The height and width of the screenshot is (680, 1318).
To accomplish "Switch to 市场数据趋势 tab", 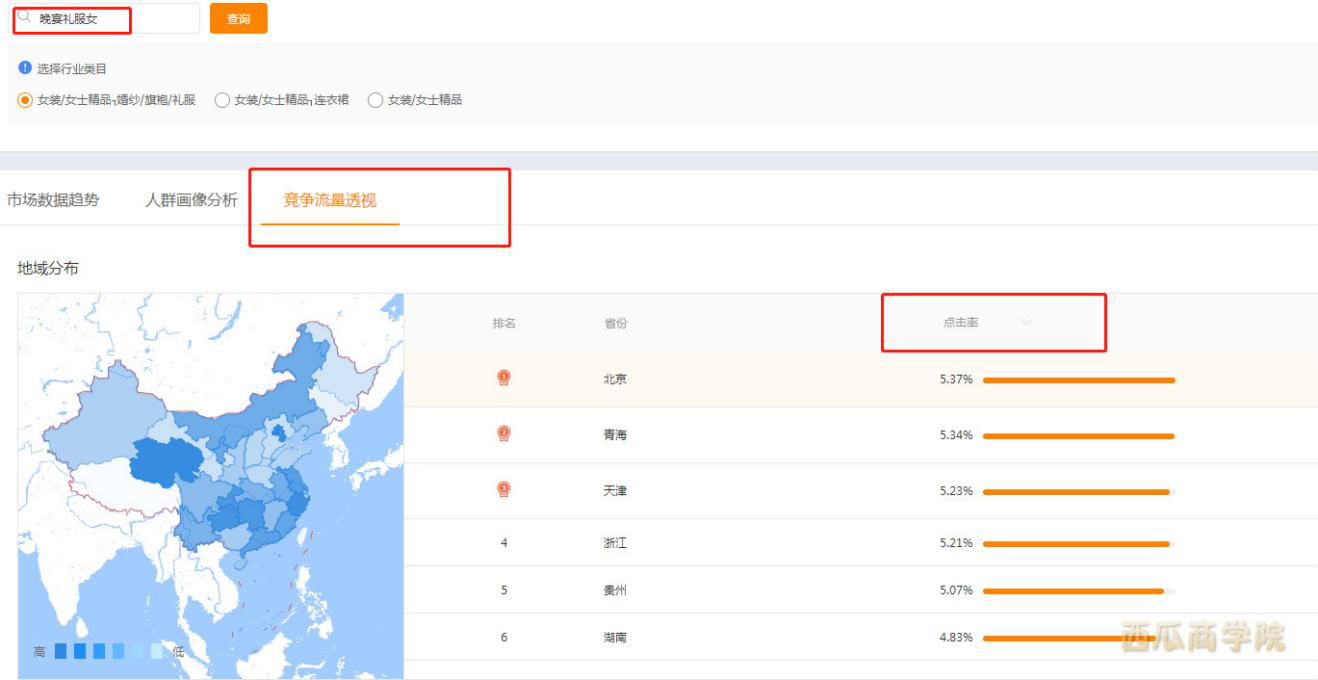I will [53, 200].
